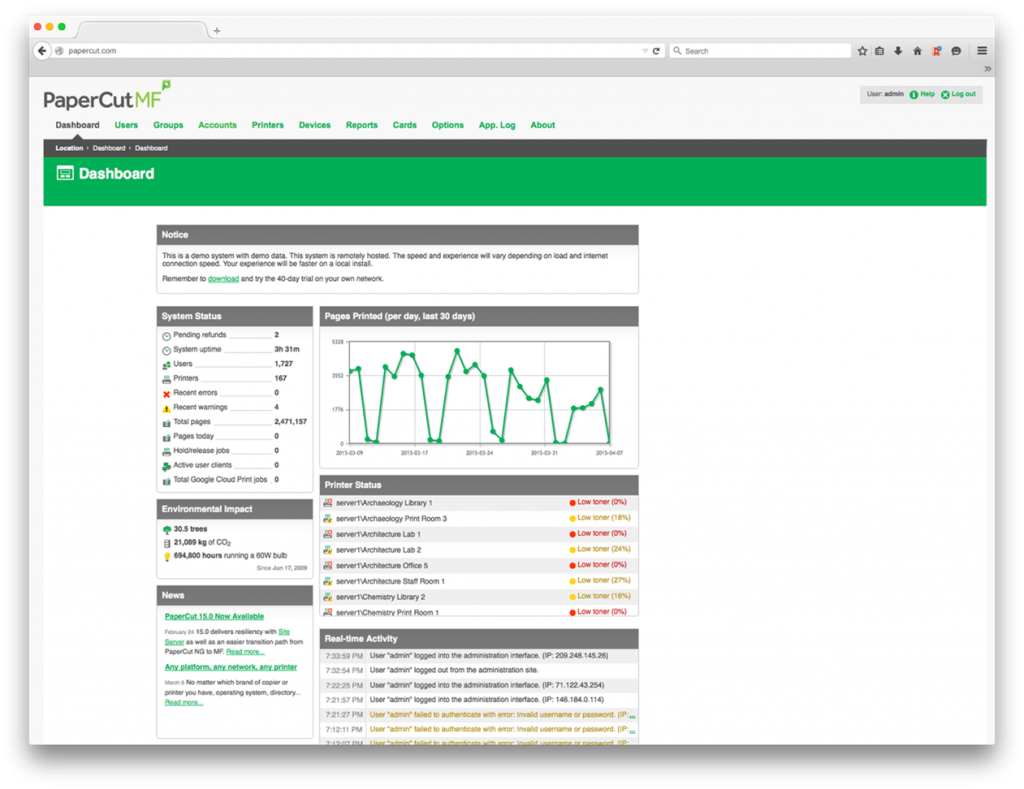The image size is (1024, 789).
Task: Reload the page with refresh icon
Action: 657,51
